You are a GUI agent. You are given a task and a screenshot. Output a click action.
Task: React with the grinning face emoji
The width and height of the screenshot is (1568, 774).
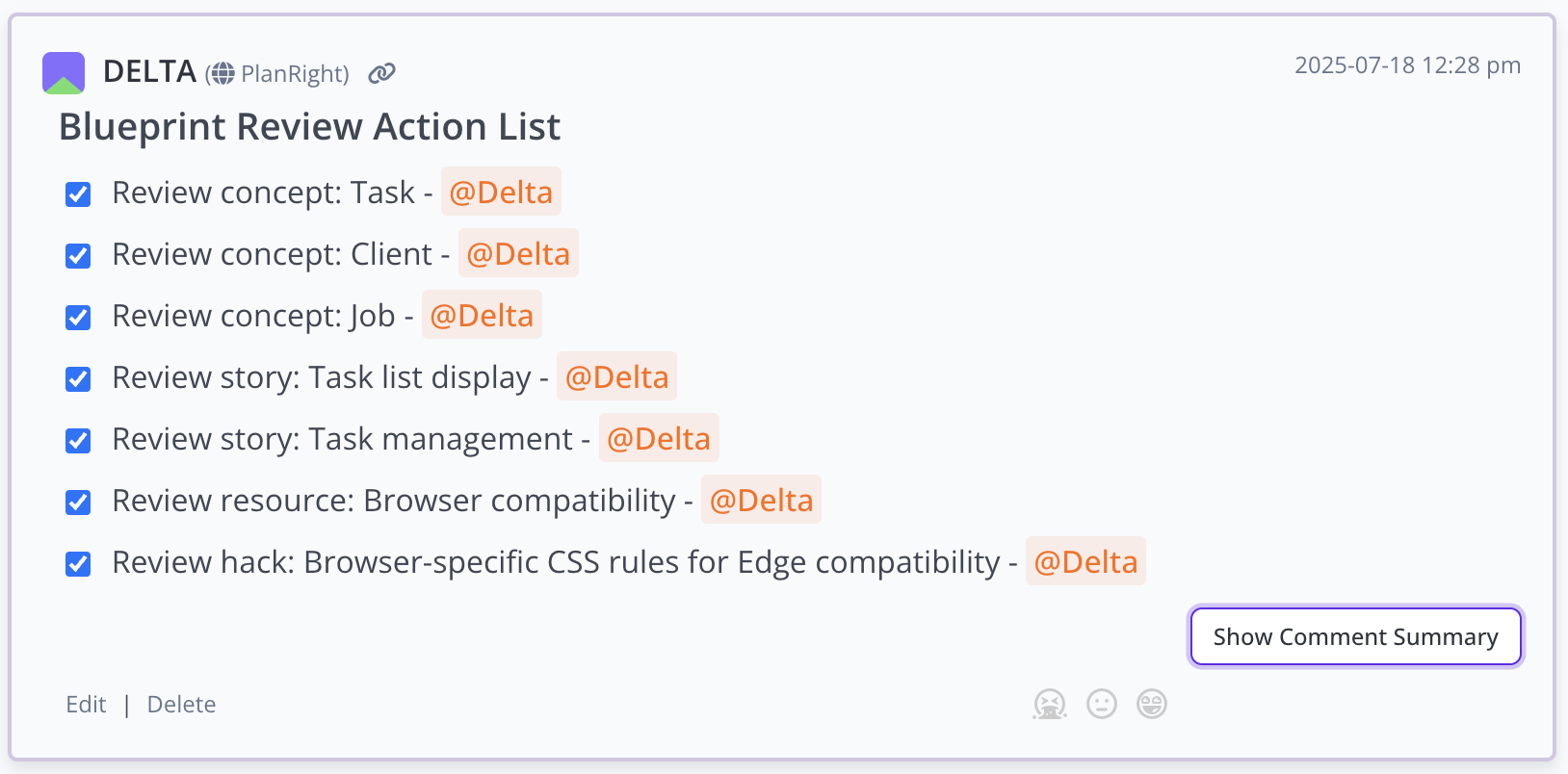(x=1152, y=705)
